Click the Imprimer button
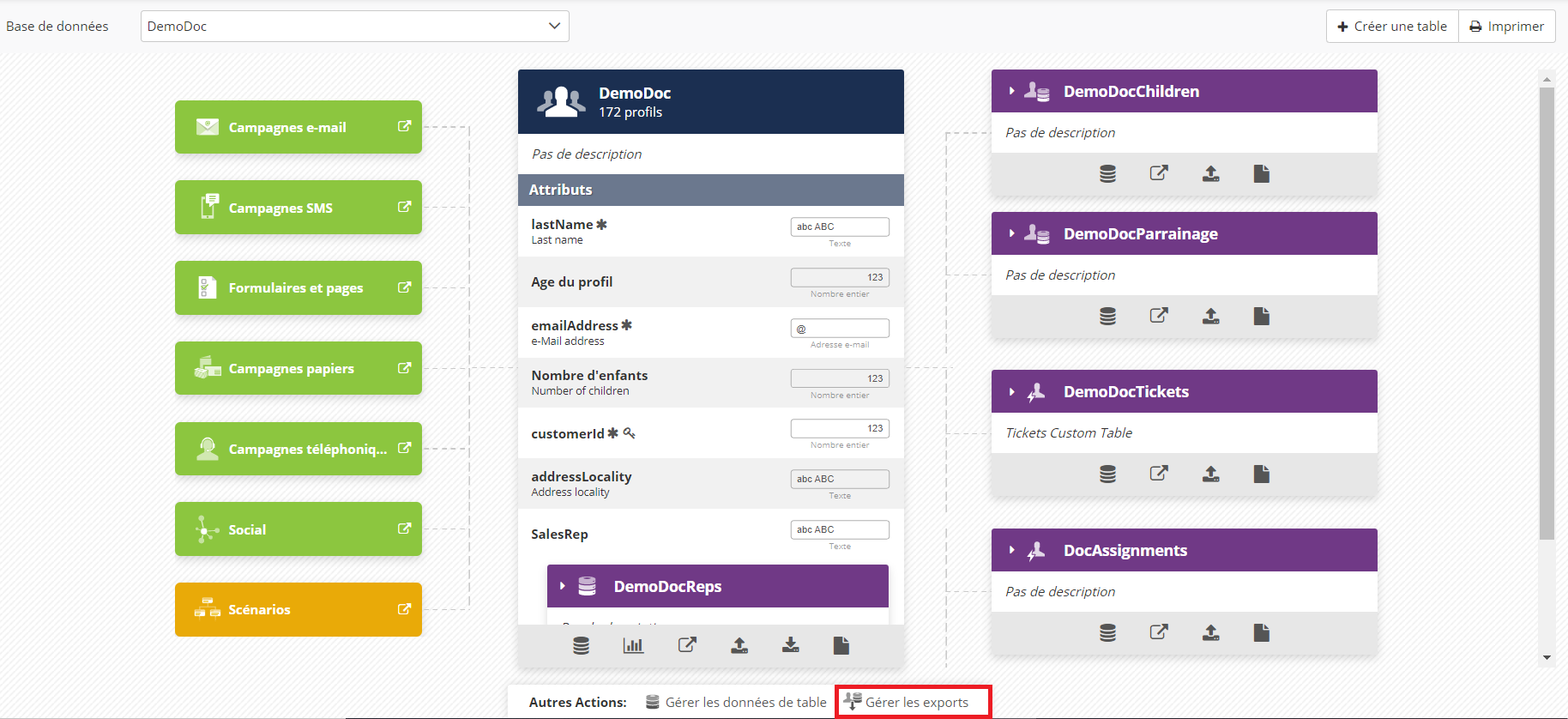Screen dimensions: 1568x719 1506,26
